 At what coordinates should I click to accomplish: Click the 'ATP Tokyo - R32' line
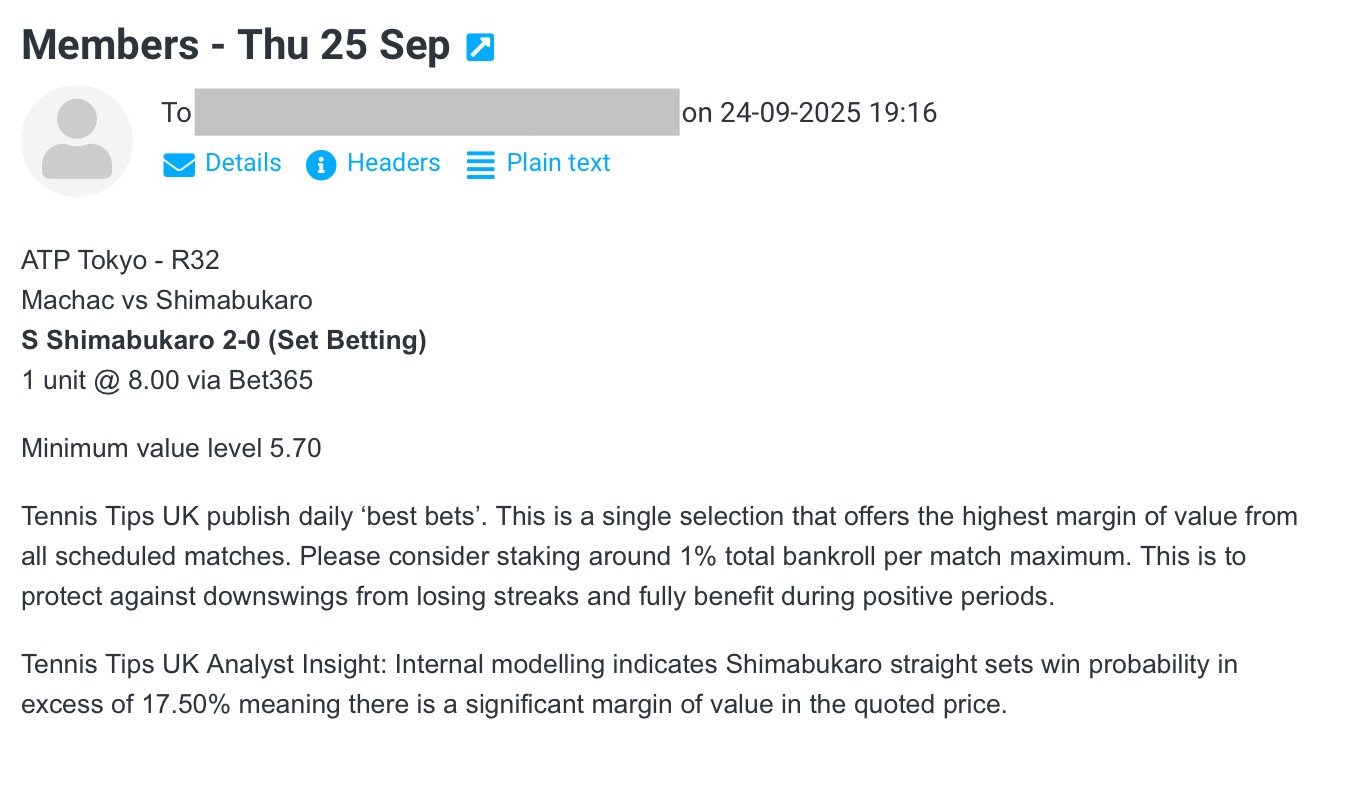(120, 260)
